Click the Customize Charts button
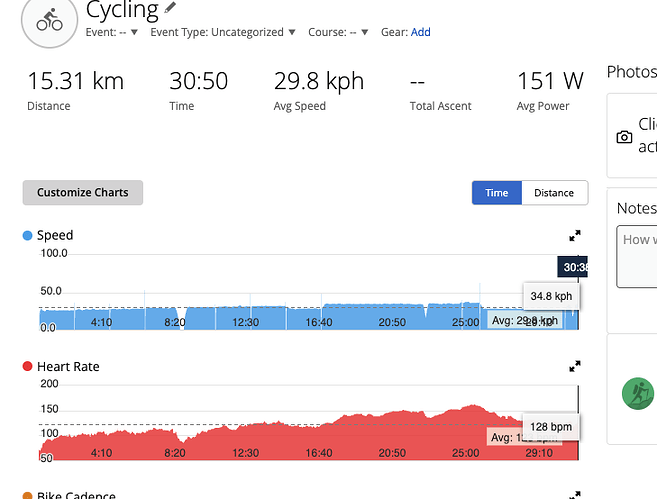This screenshot has width=657, height=499. tap(83, 193)
